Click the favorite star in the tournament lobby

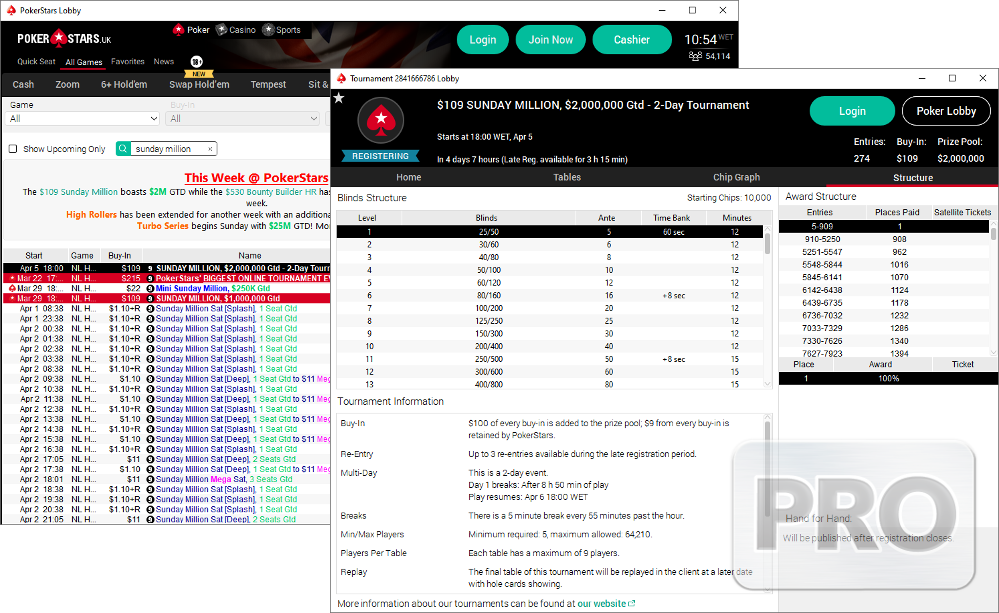click(x=339, y=97)
